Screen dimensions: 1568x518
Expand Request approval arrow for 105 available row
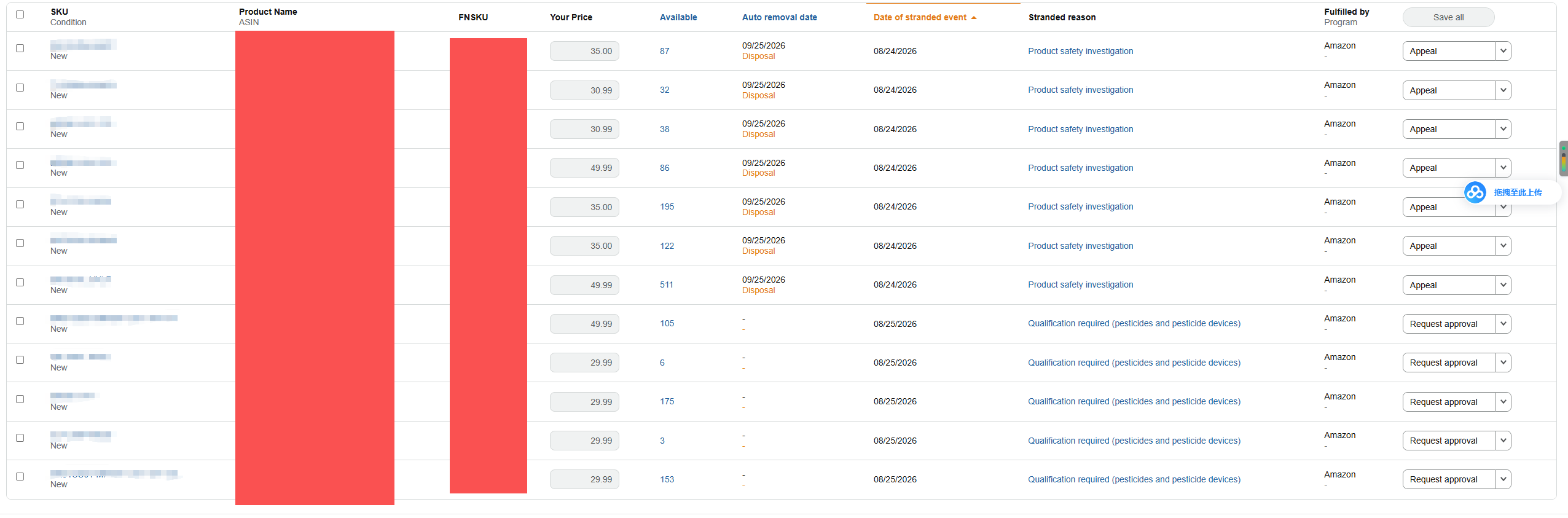click(x=1503, y=324)
